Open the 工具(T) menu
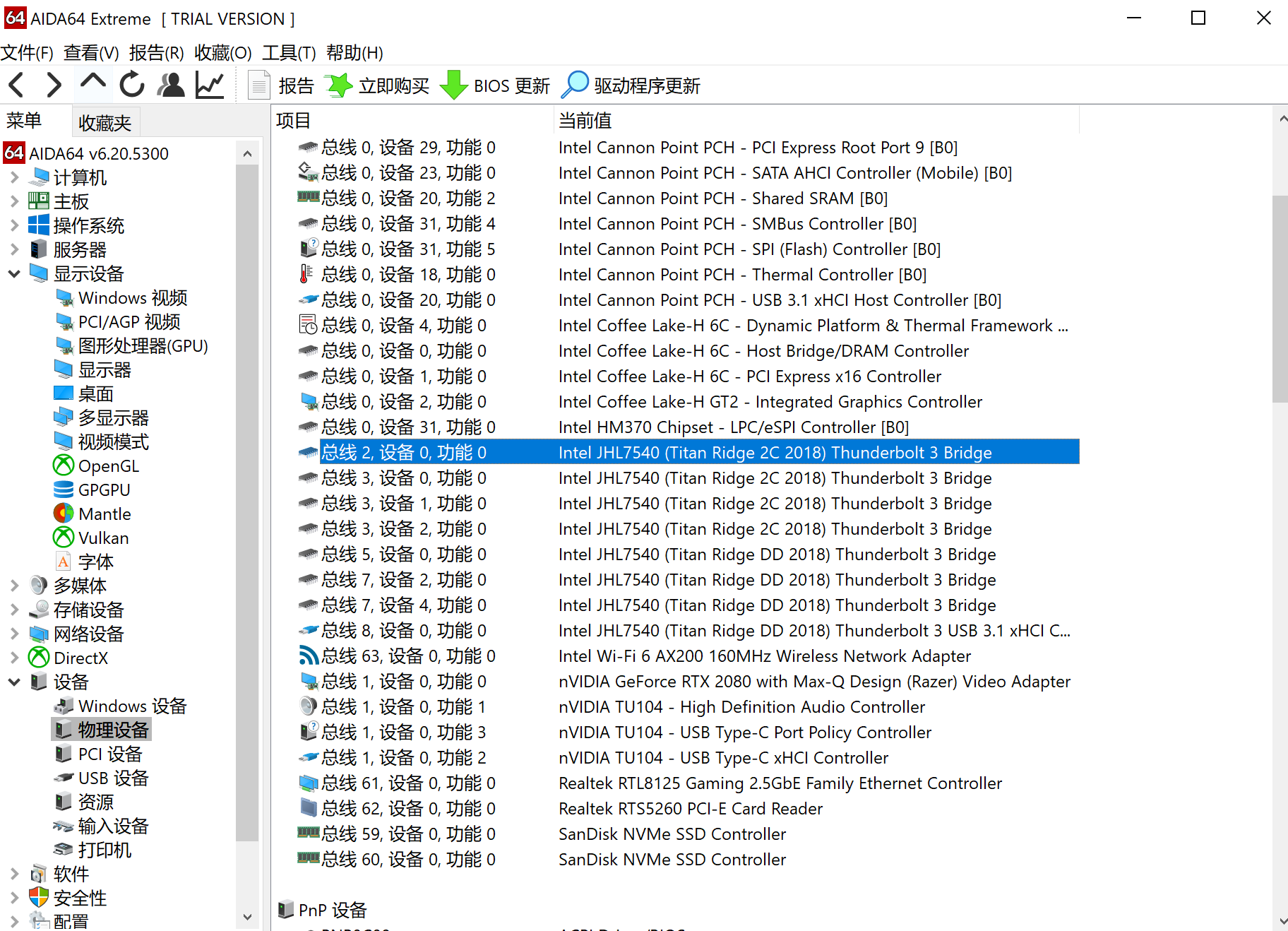The width and height of the screenshot is (1288, 931). point(289,53)
